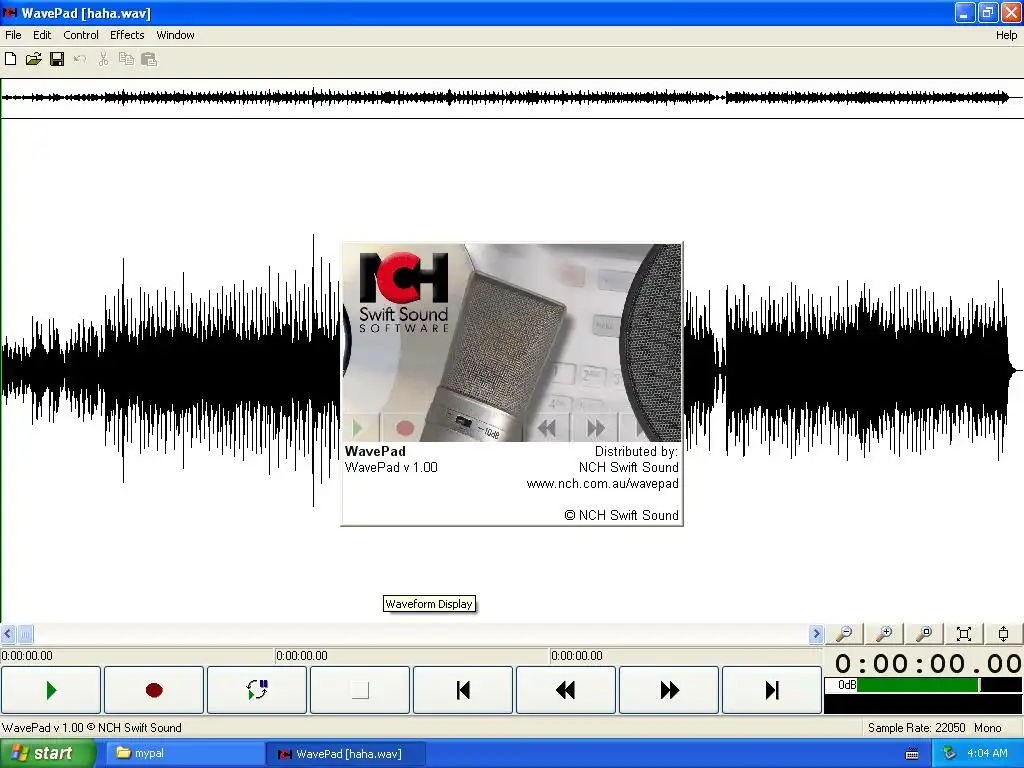Click the overview waveform strip at top
1024x768 pixels.
coord(512,98)
